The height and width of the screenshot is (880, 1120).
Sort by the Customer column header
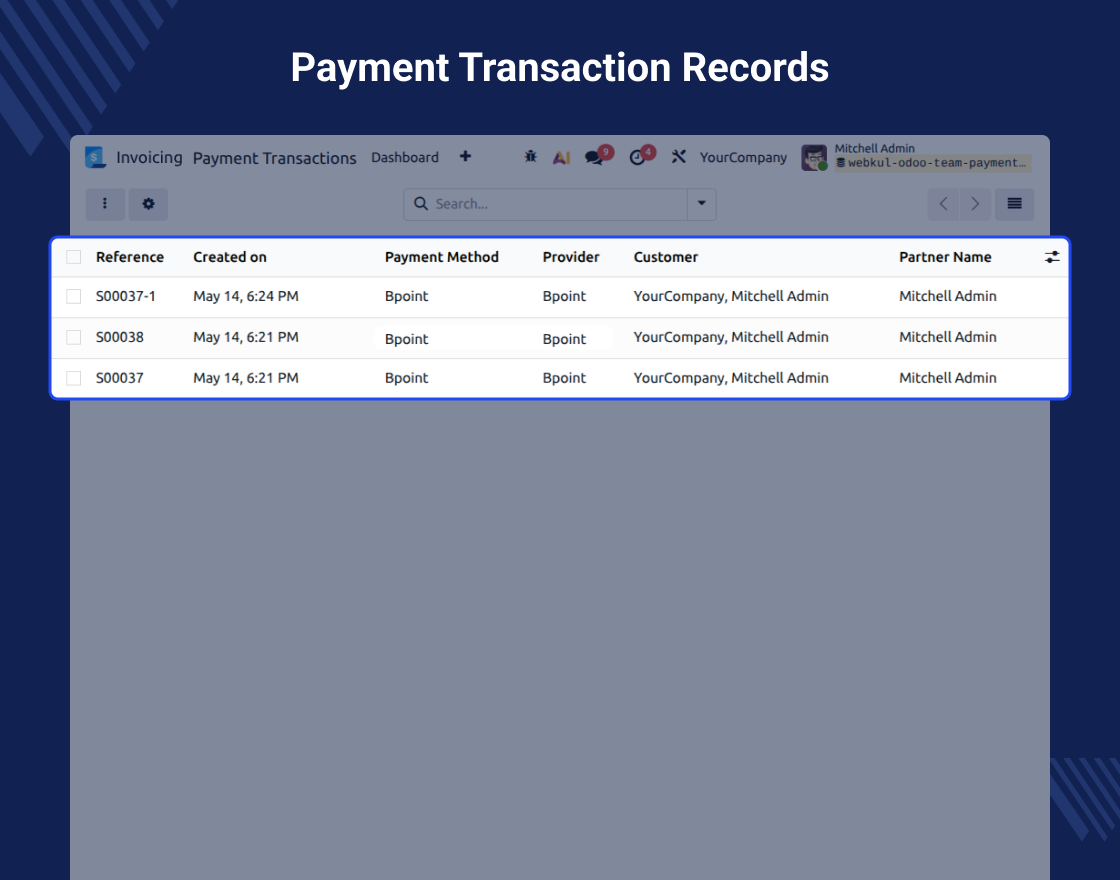666,257
